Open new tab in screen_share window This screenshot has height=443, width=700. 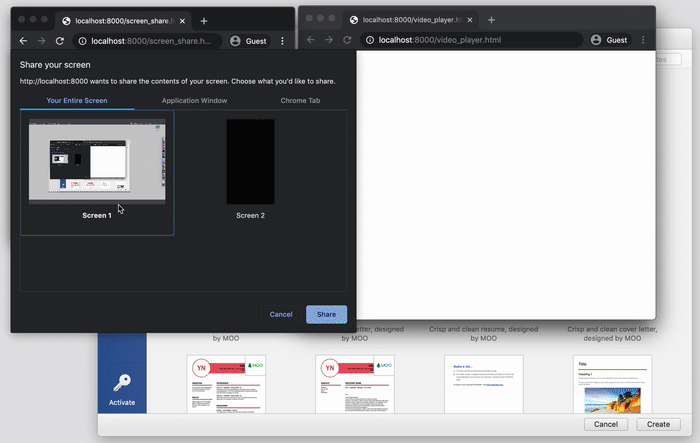coord(204,20)
